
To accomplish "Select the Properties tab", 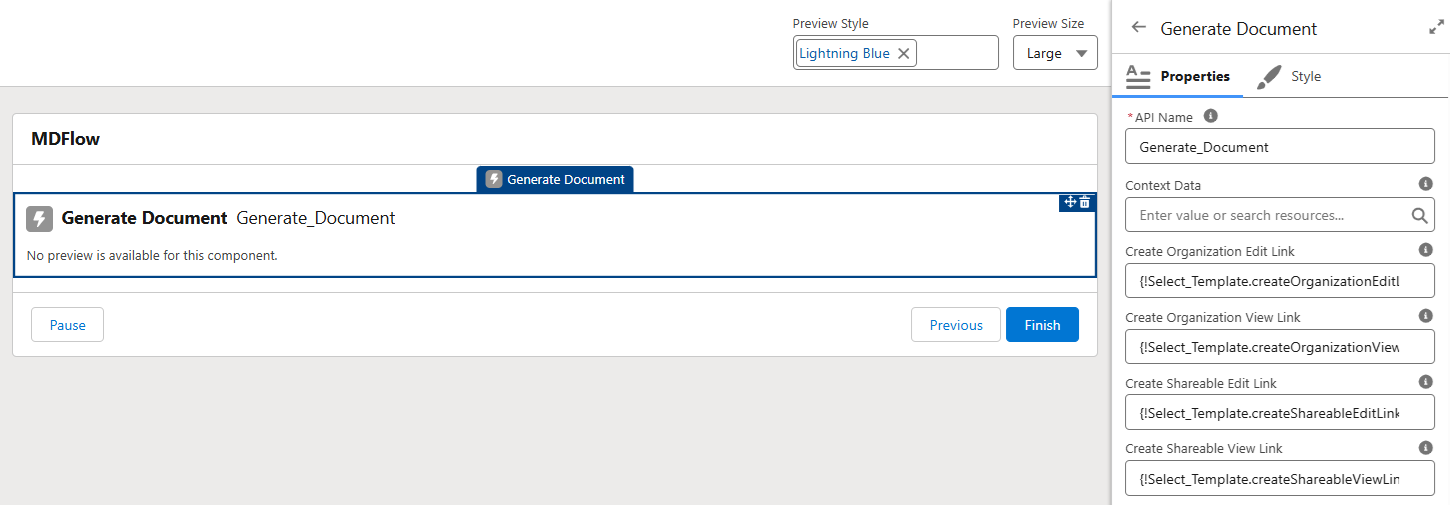I will [x=1180, y=76].
